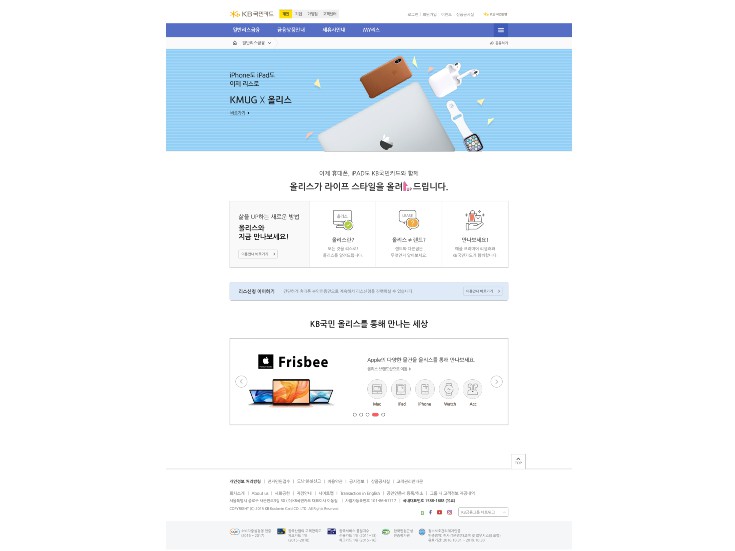Select the Watch product category icon

449,389
